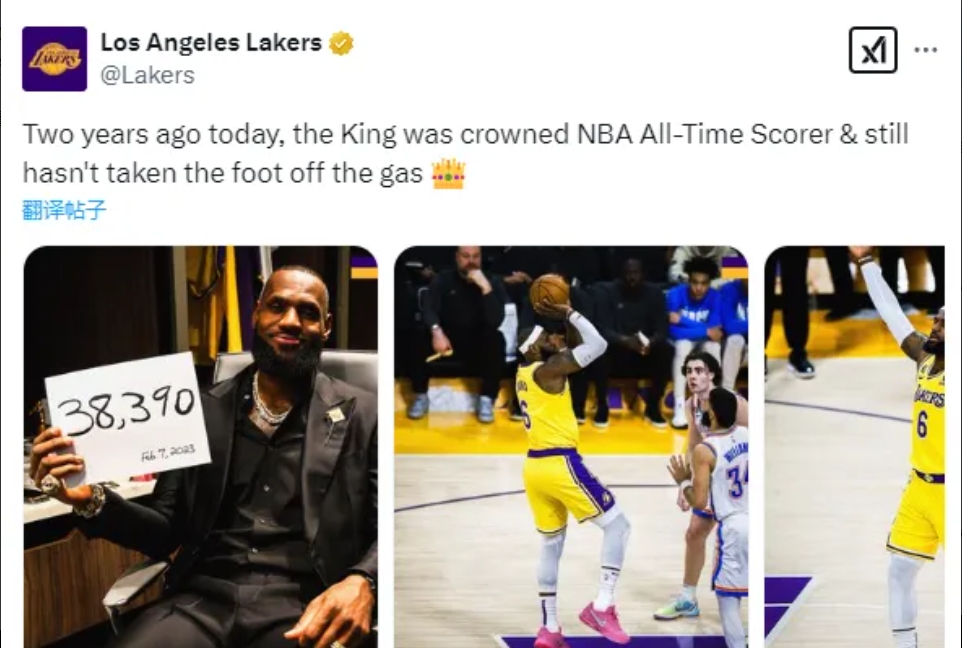This screenshot has width=962, height=648.
Task: Click the @Lakers handle
Action: (x=147, y=75)
